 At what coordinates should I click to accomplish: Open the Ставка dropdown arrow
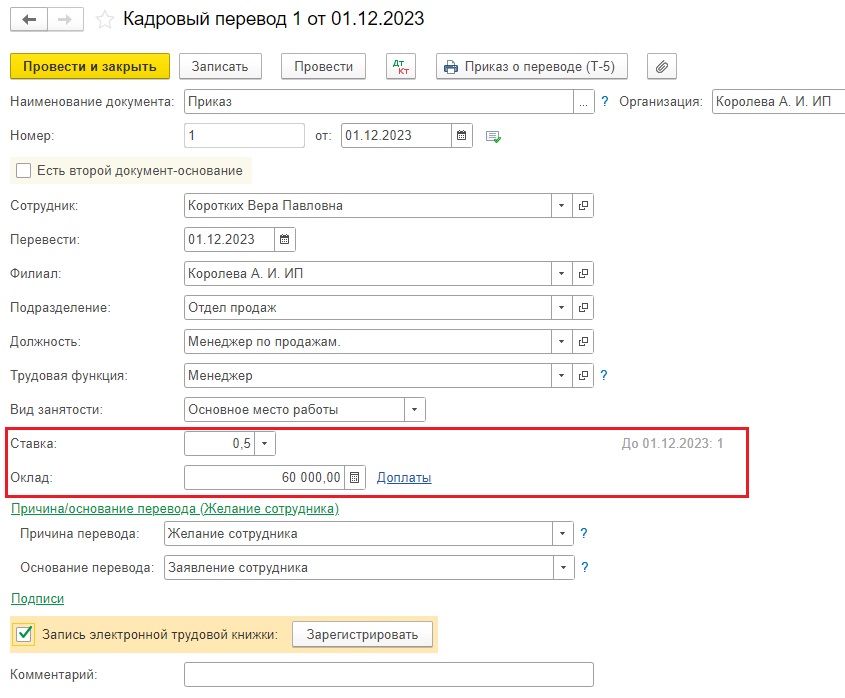265,444
